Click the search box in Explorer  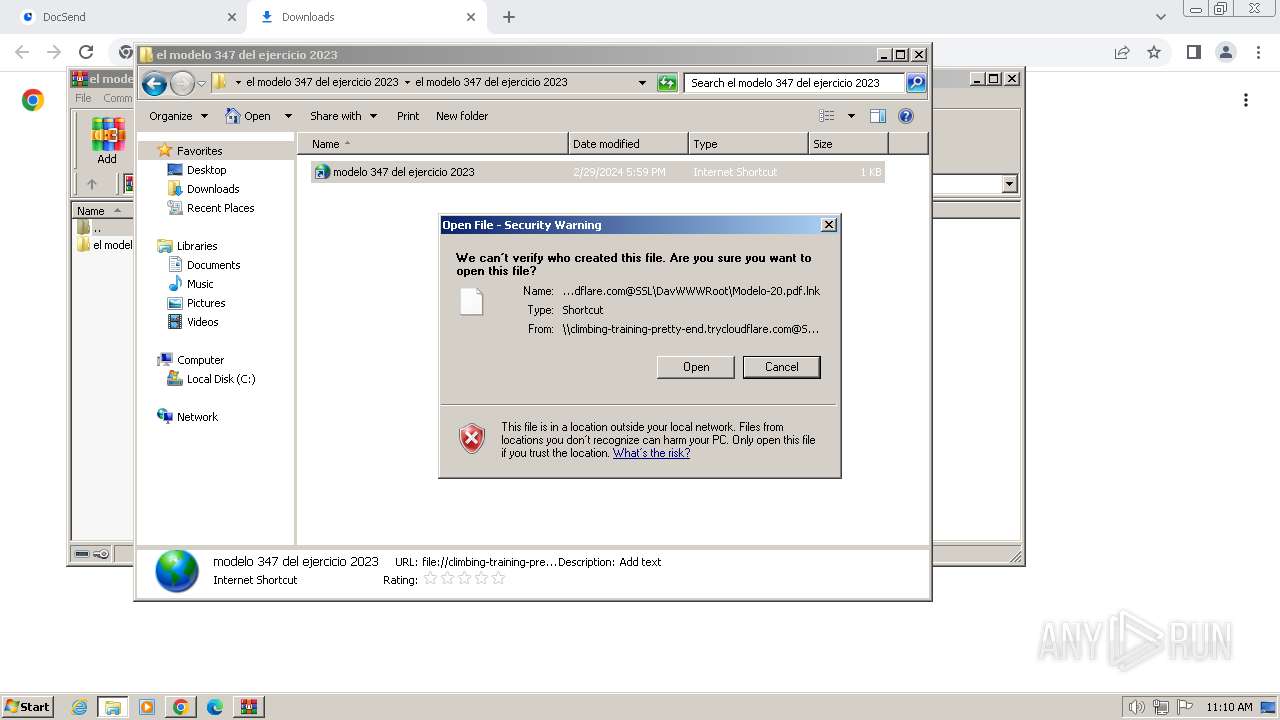tap(795, 83)
